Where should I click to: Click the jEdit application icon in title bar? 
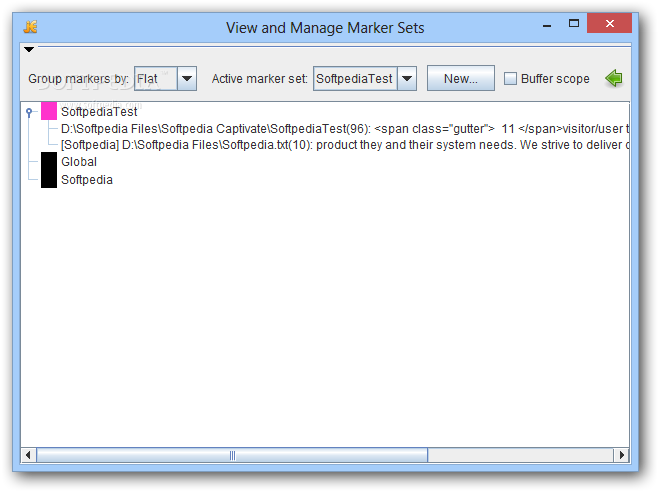point(30,27)
